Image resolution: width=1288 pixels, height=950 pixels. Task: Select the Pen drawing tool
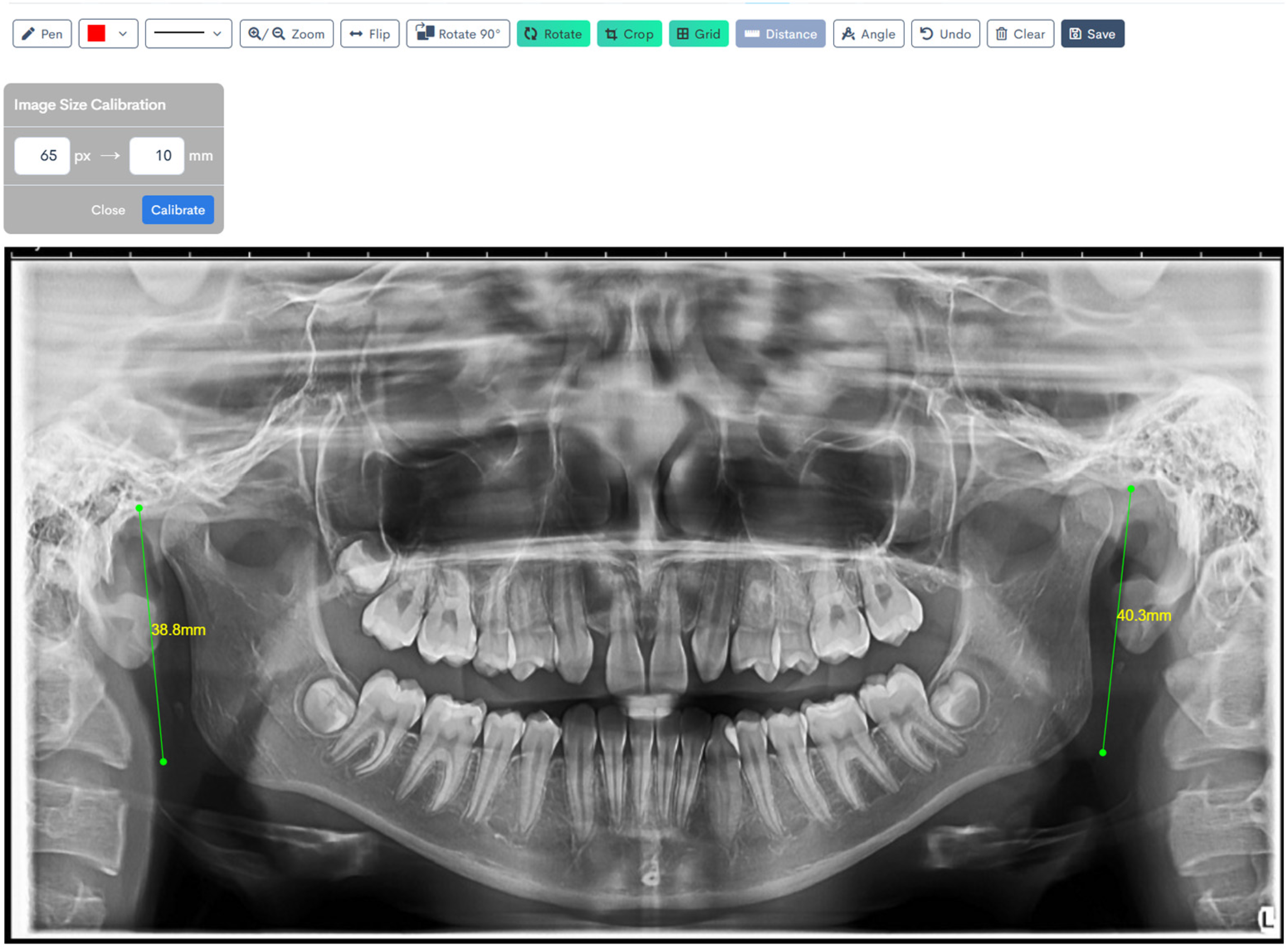click(x=42, y=34)
